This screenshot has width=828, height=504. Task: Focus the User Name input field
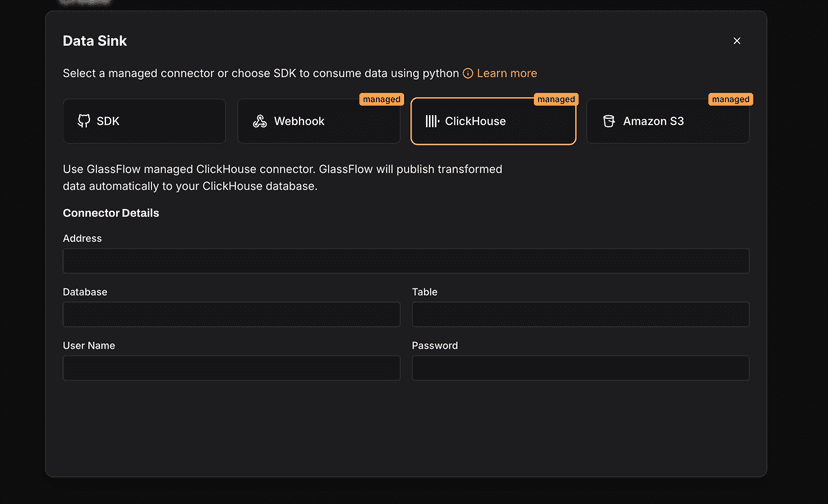tap(231, 368)
